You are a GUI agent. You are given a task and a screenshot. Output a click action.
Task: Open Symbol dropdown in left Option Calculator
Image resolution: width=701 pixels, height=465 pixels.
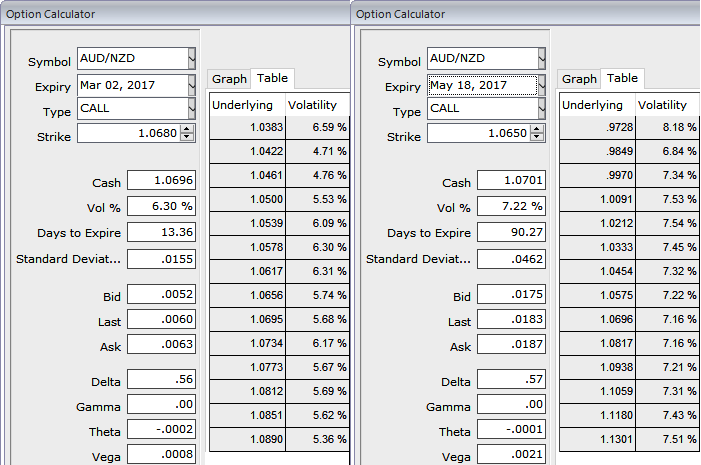pos(192,59)
